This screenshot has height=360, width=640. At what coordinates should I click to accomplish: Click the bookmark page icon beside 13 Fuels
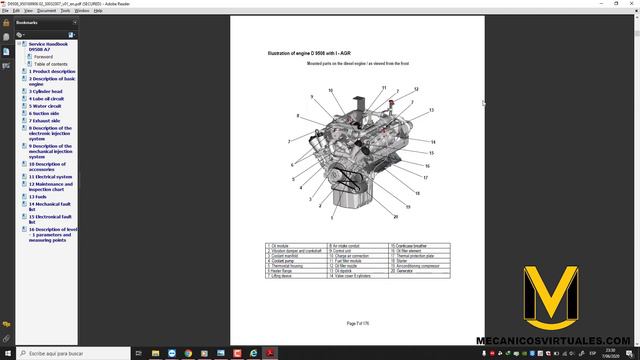pos(24,196)
